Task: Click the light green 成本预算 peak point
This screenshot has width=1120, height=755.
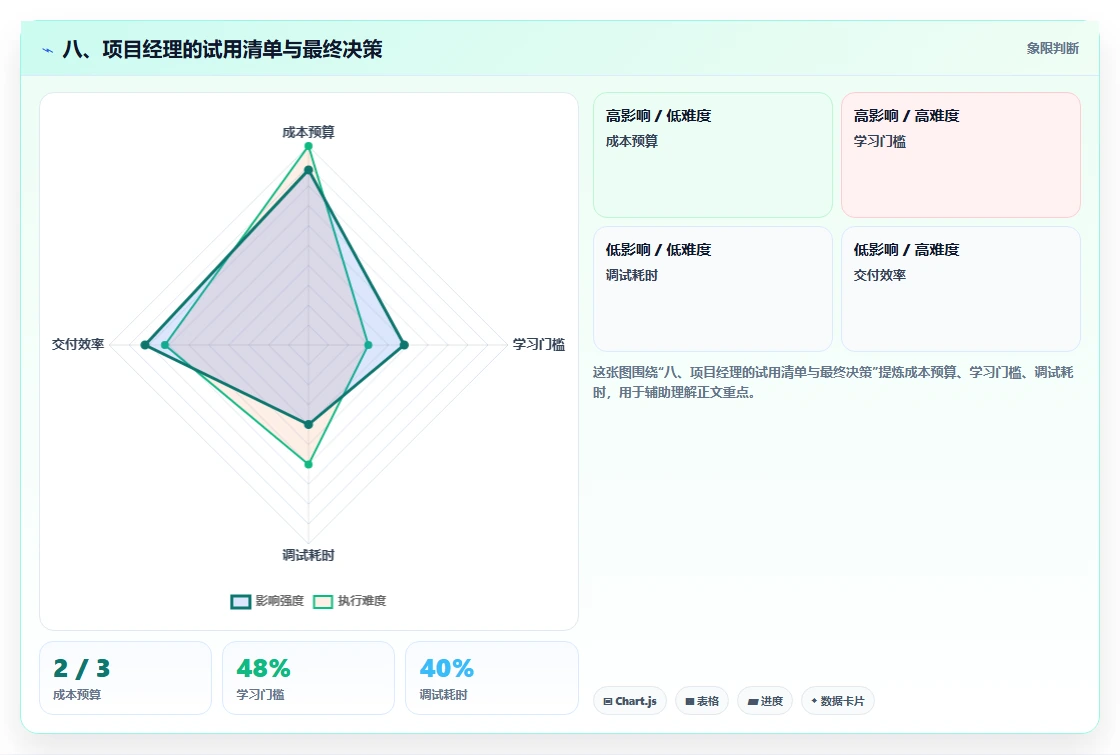Action: tap(309, 146)
